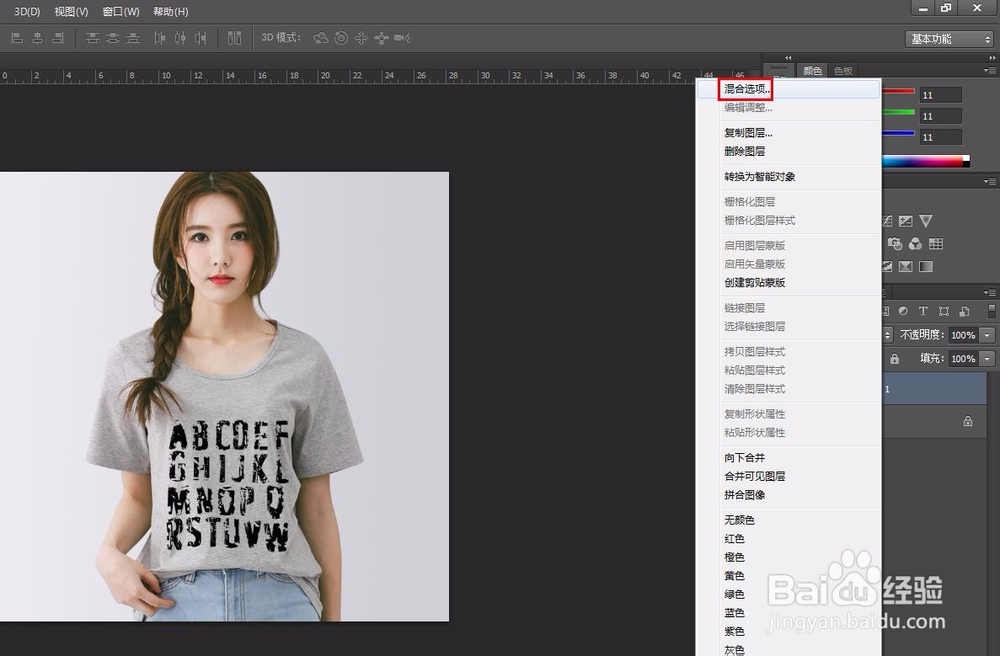Toggle the lock icon in the Layers panel
The image size is (1000, 656).
point(895,358)
